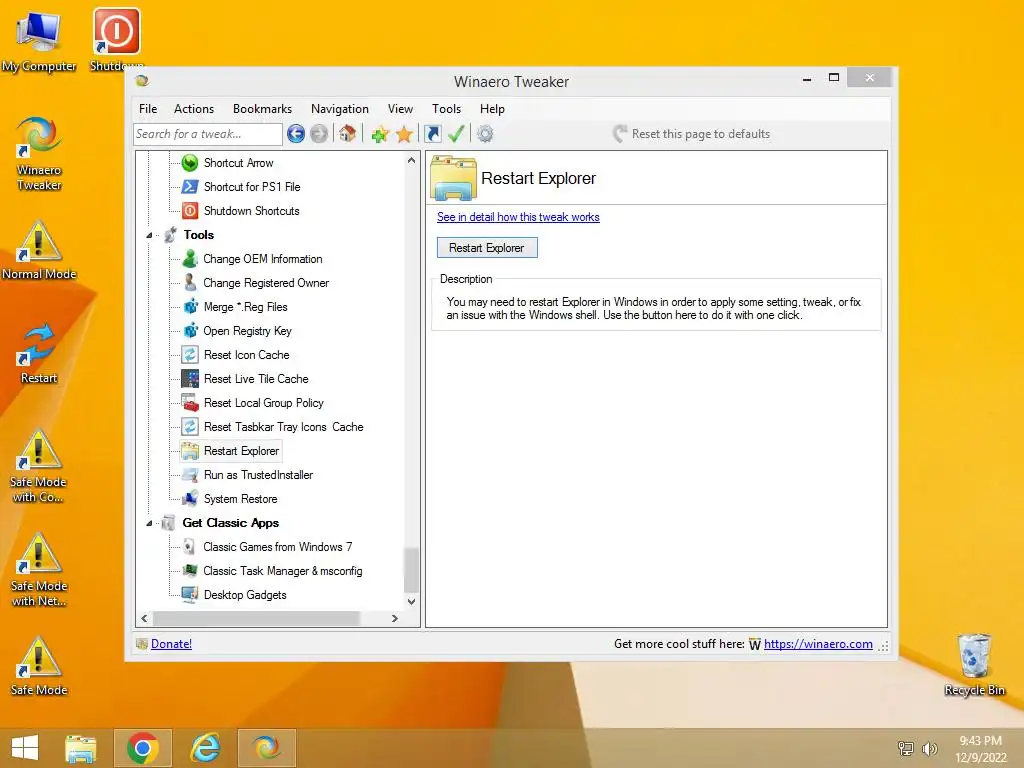
Task: Click Reset this page to defaults
Action: (x=692, y=134)
